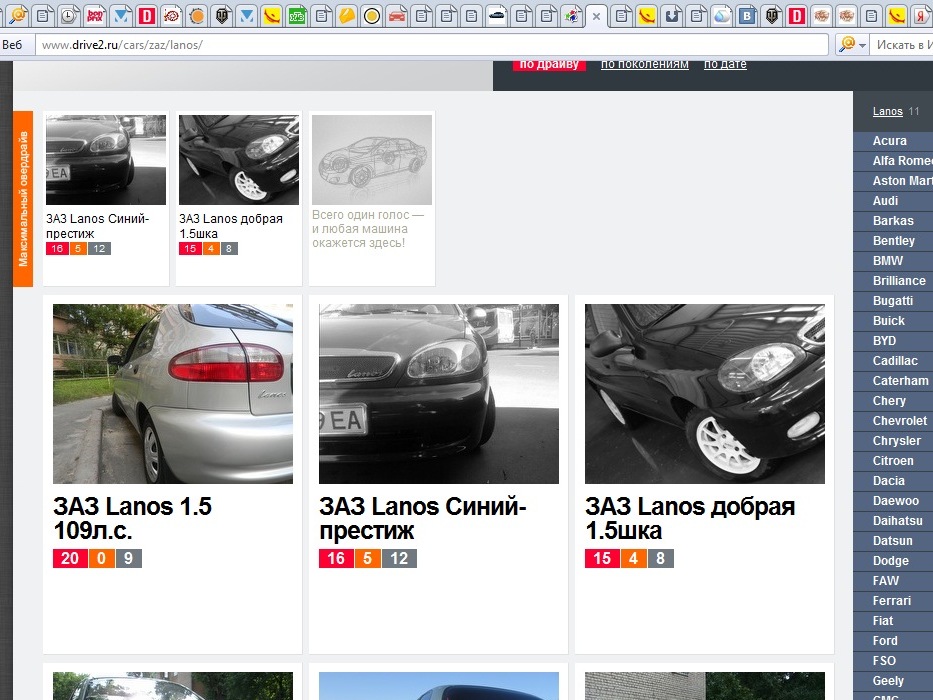933x700 pixels.
Task: Click large orange '5' badge on Синий-престиж
Action: pos(367,558)
